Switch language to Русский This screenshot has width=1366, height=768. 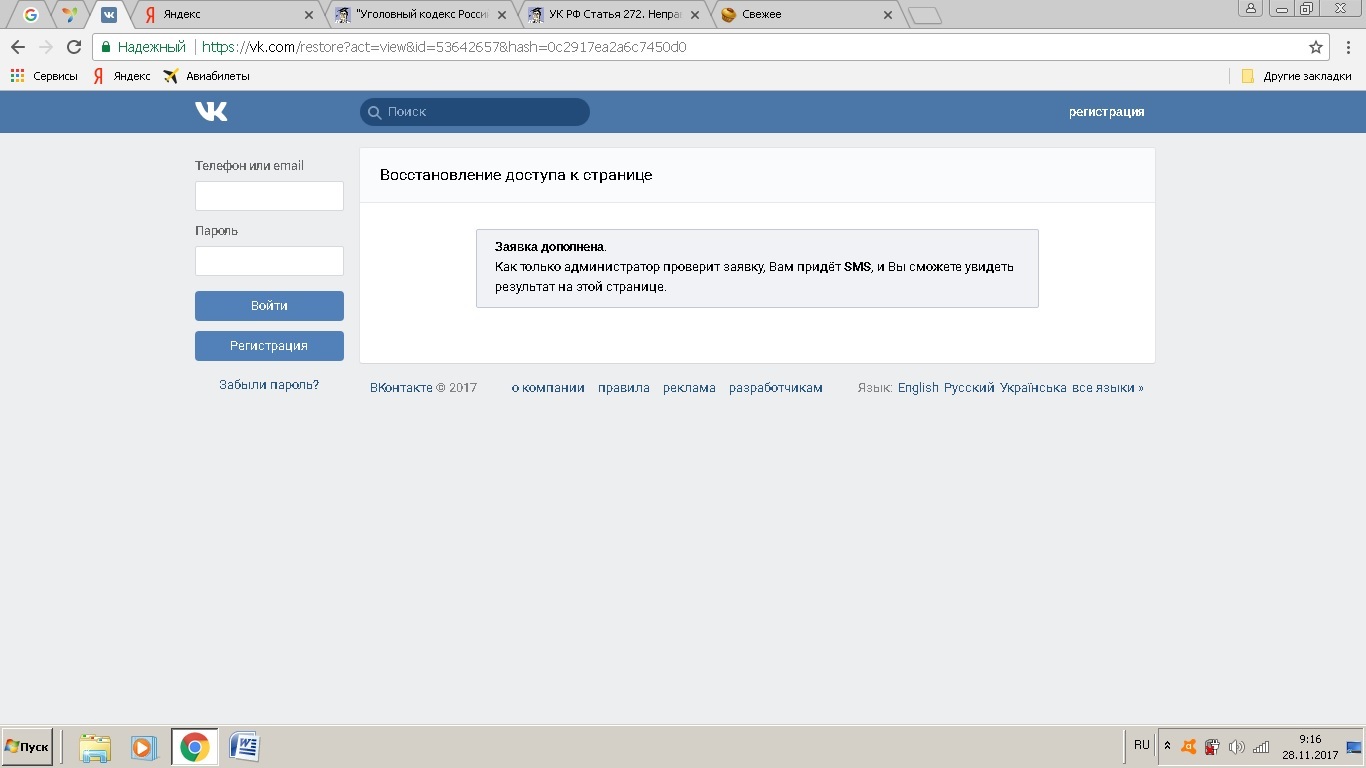coord(969,388)
